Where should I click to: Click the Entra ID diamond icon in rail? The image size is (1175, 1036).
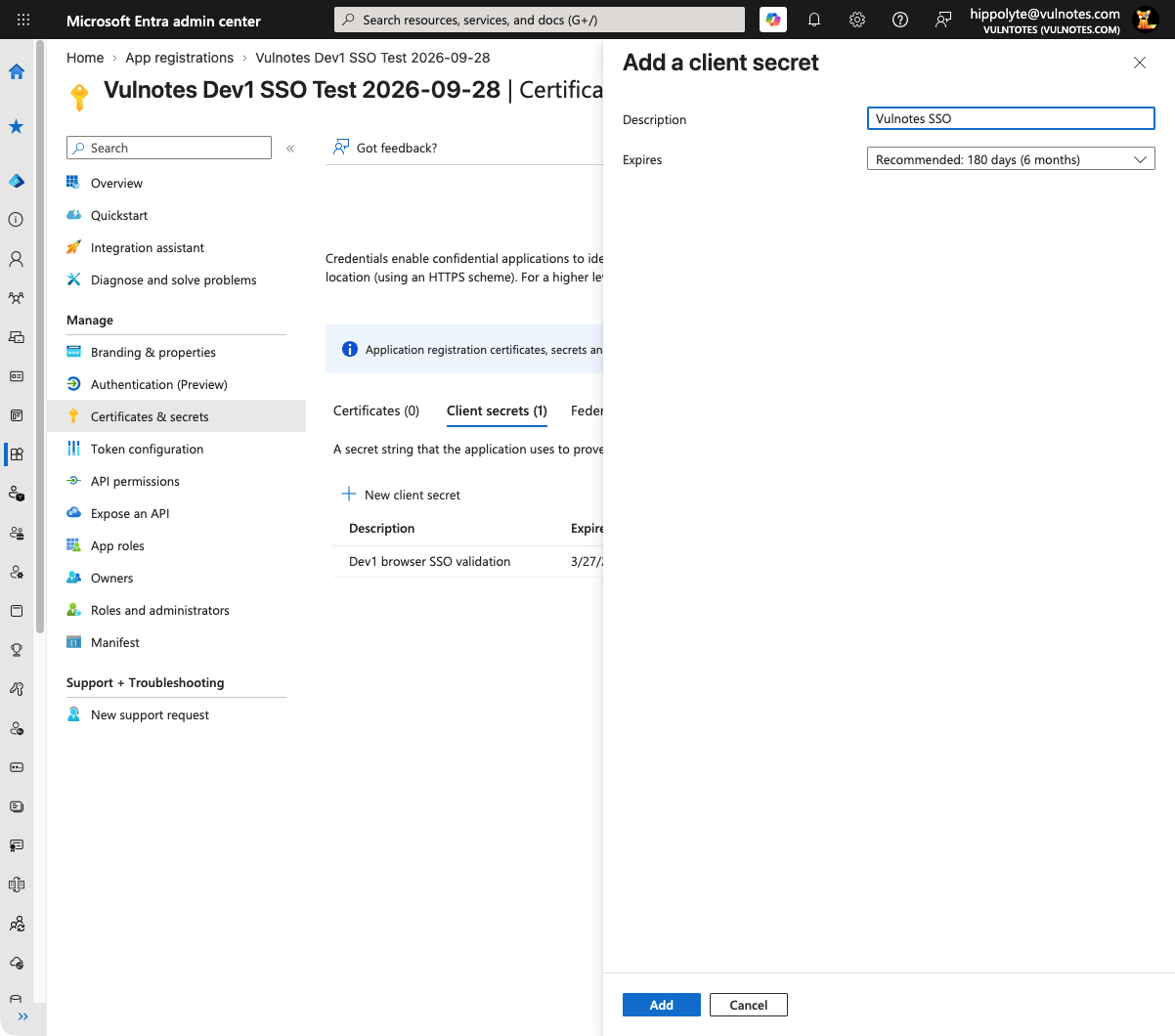(17, 181)
